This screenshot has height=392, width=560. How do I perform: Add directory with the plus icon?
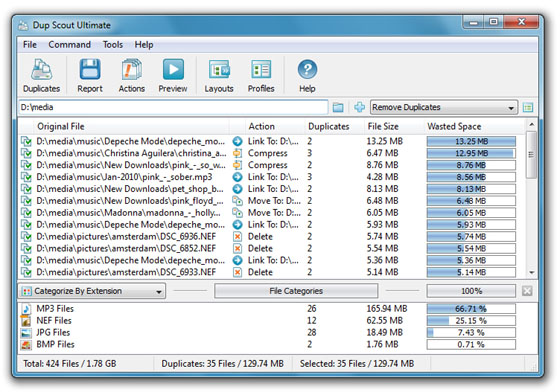pyautogui.click(x=359, y=107)
